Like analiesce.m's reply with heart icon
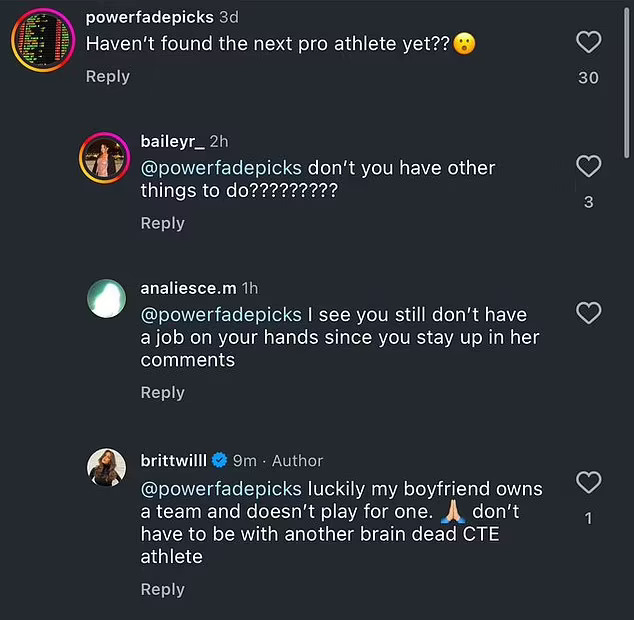634x620 pixels. 589,313
